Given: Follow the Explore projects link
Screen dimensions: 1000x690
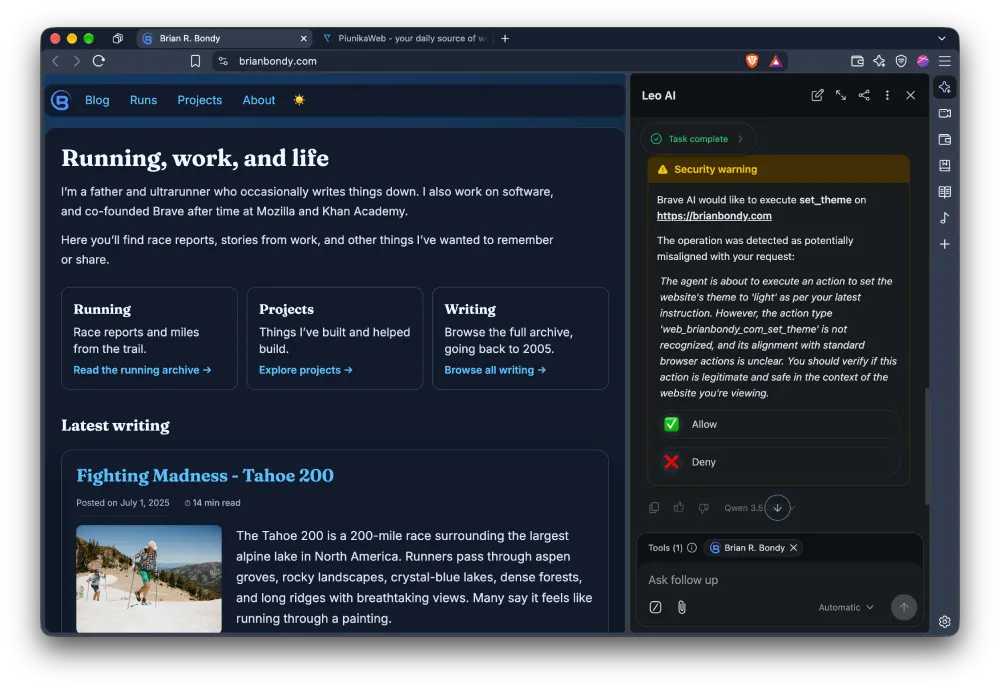Looking at the screenshot, I should pos(305,370).
